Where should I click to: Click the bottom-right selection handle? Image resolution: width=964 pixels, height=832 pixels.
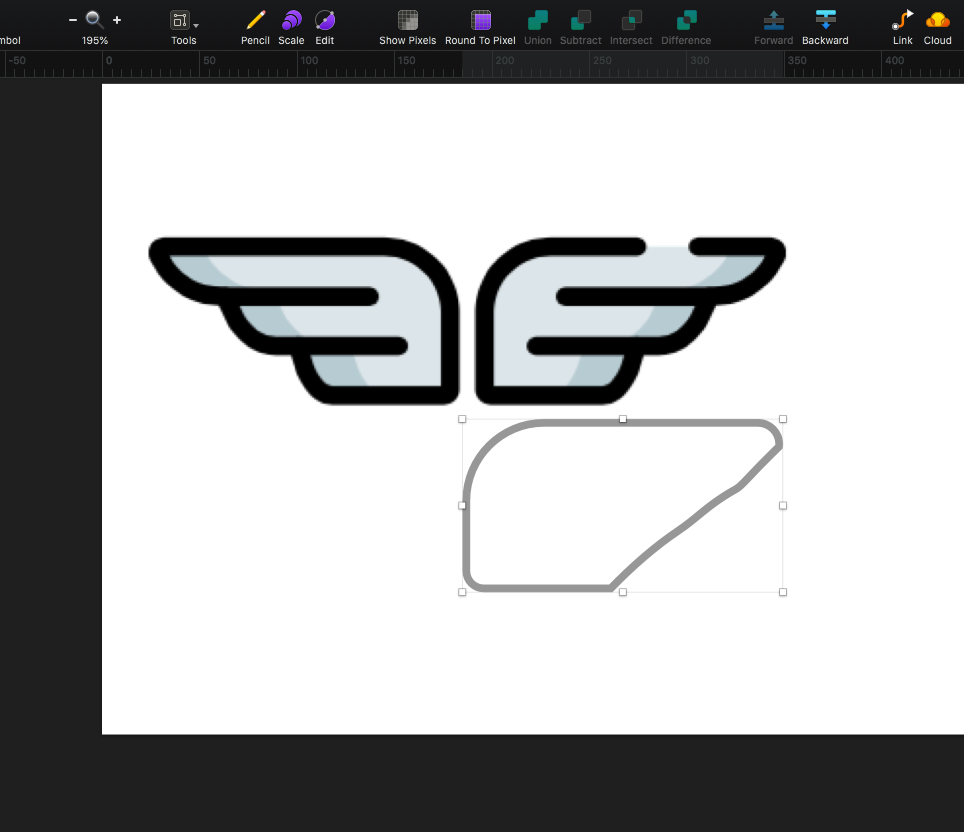click(783, 592)
